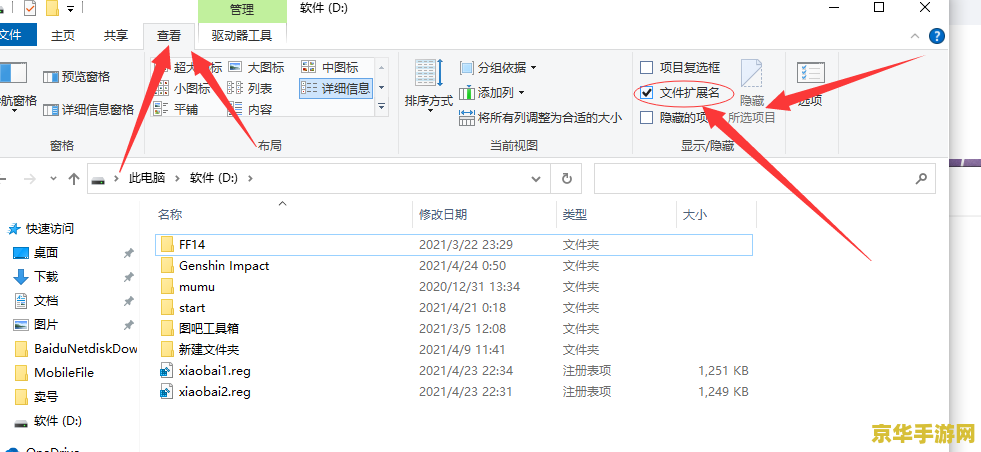Sort by 名称 column header
This screenshot has height=452, width=981.
click(x=283, y=215)
